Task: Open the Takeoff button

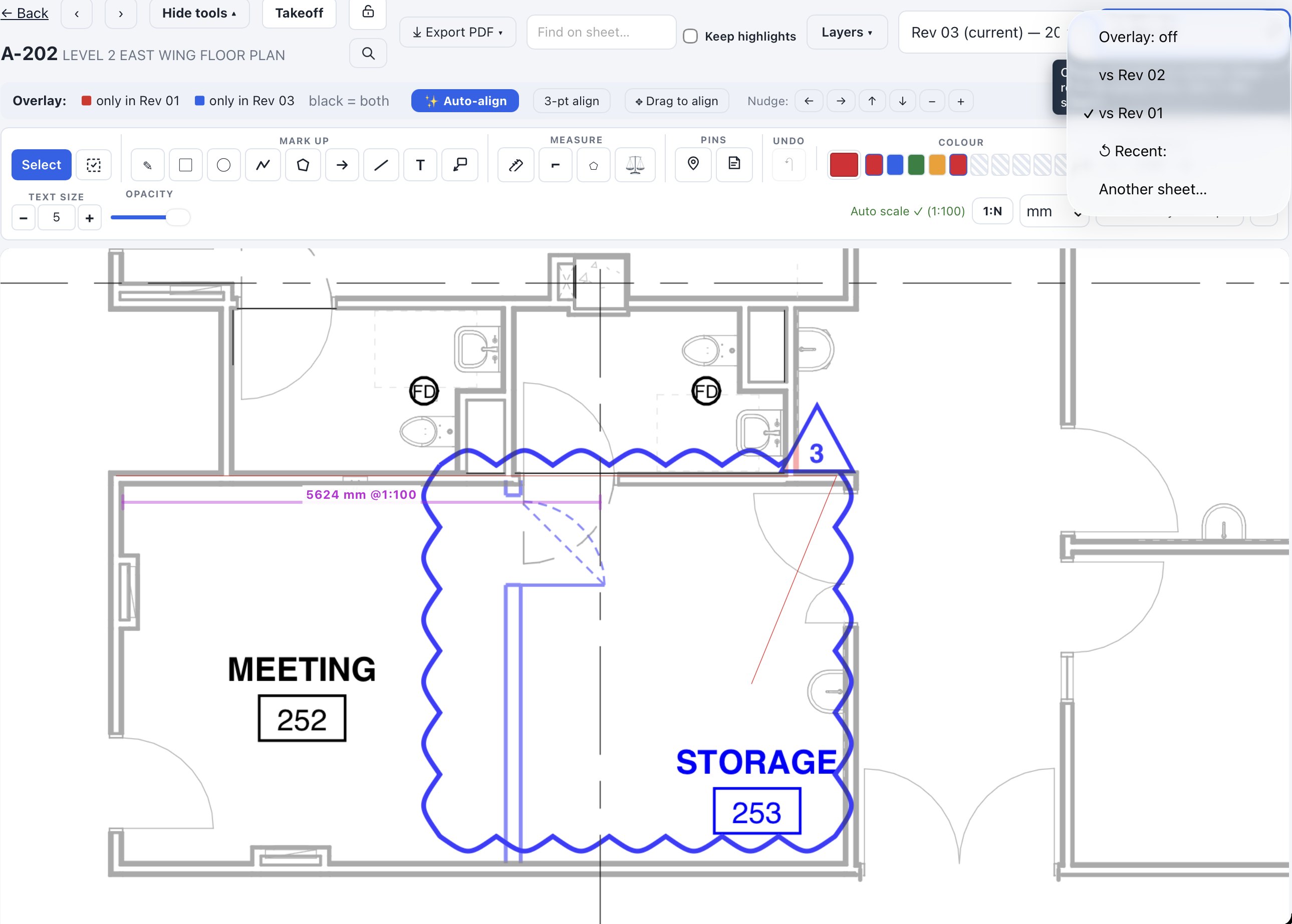Action: 299,13
